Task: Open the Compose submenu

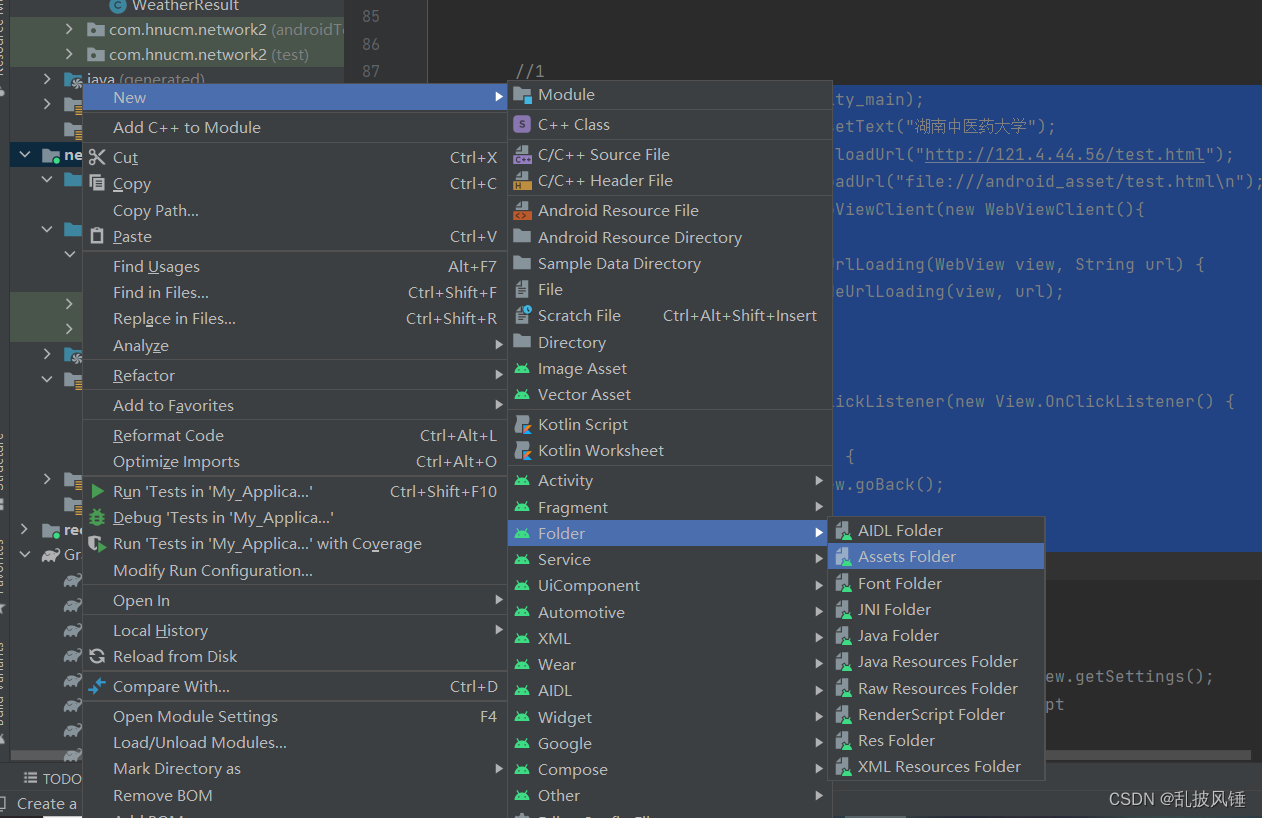Action: tap(670, 770)
